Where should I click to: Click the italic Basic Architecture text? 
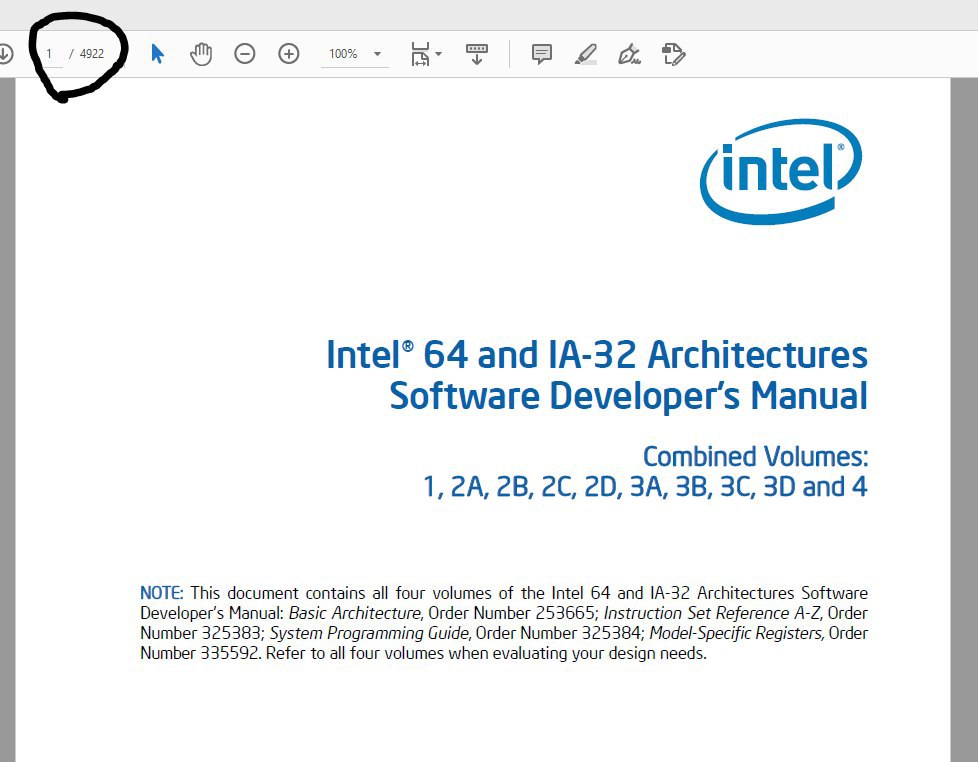(356, 613)
